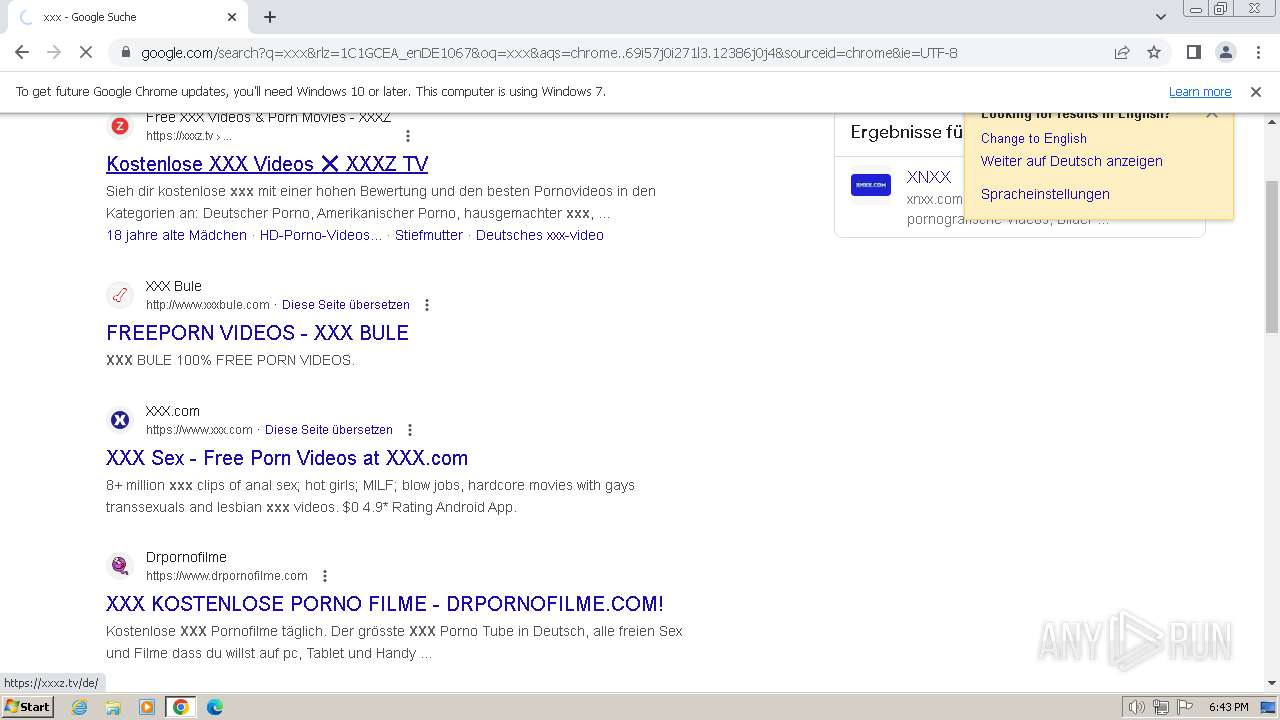The height and width of the screenshot is (720, 1280).
Task: Open XXX Sex - Free Porn Videos result
Action: coord(287,458)
